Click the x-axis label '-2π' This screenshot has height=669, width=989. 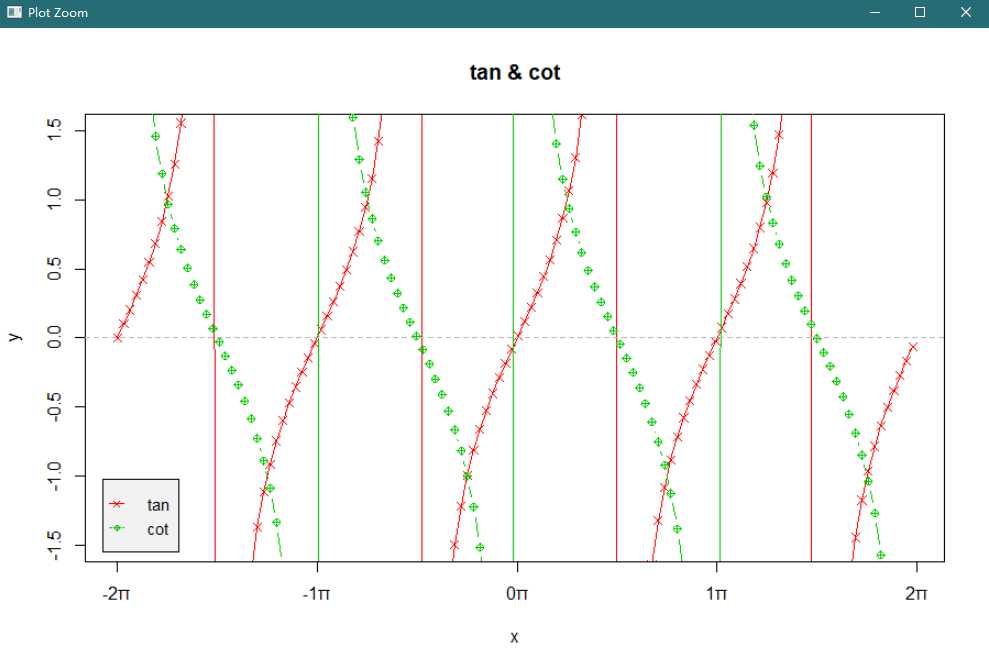click(116, 593)
